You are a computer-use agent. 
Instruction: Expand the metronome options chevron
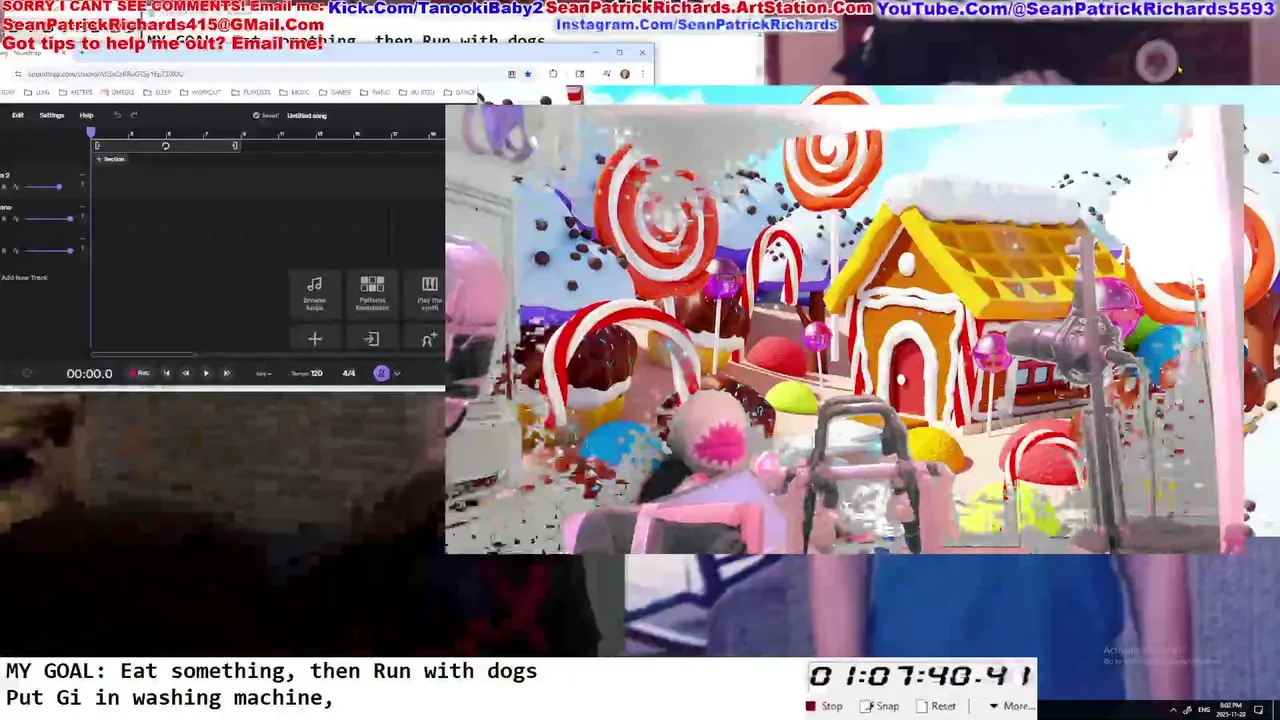click(397, 374)
